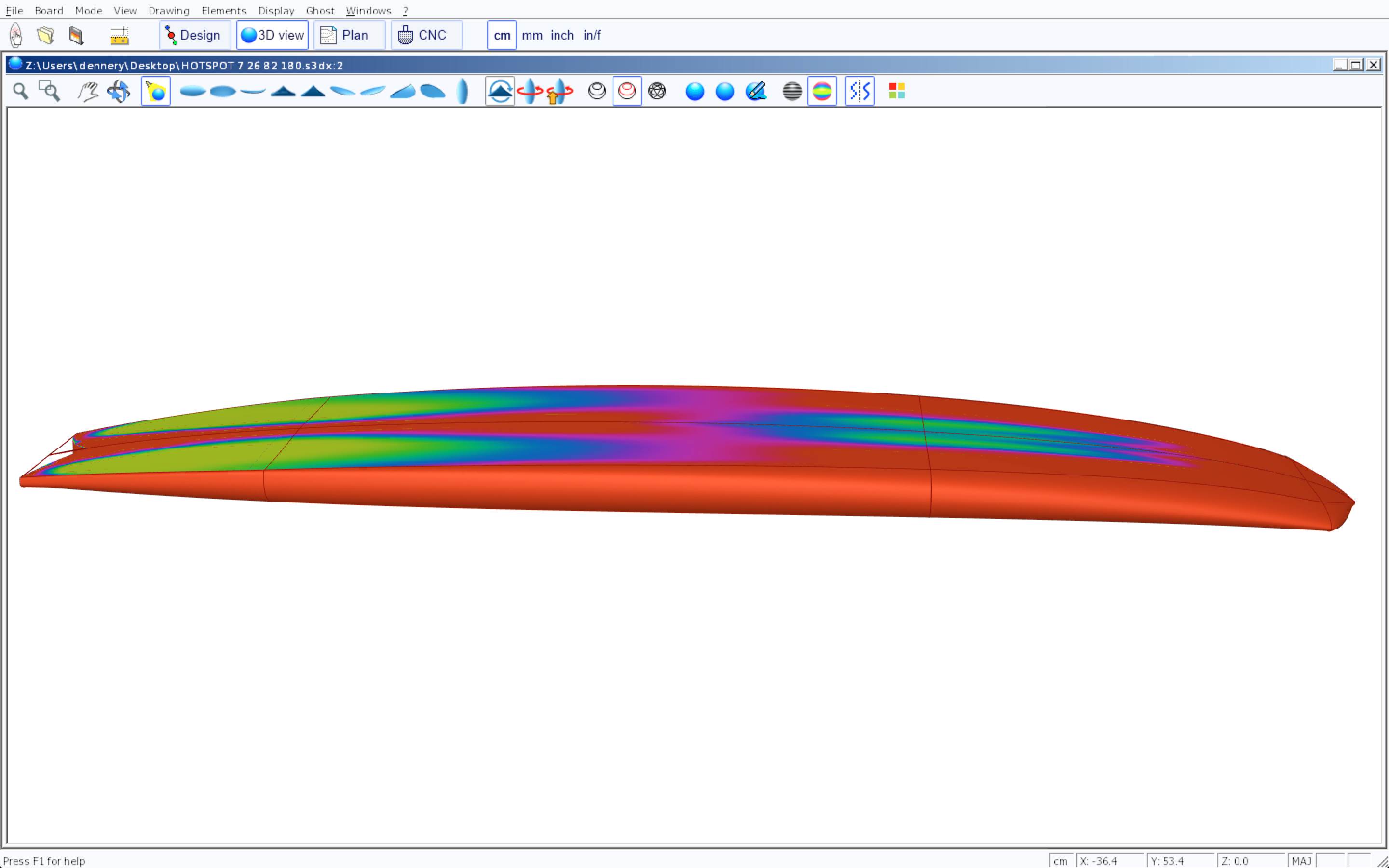This screenshot has height=868, width=1389.
Task: Toggle the rainbow curvature shading sphere
Action: click(822, 91)
